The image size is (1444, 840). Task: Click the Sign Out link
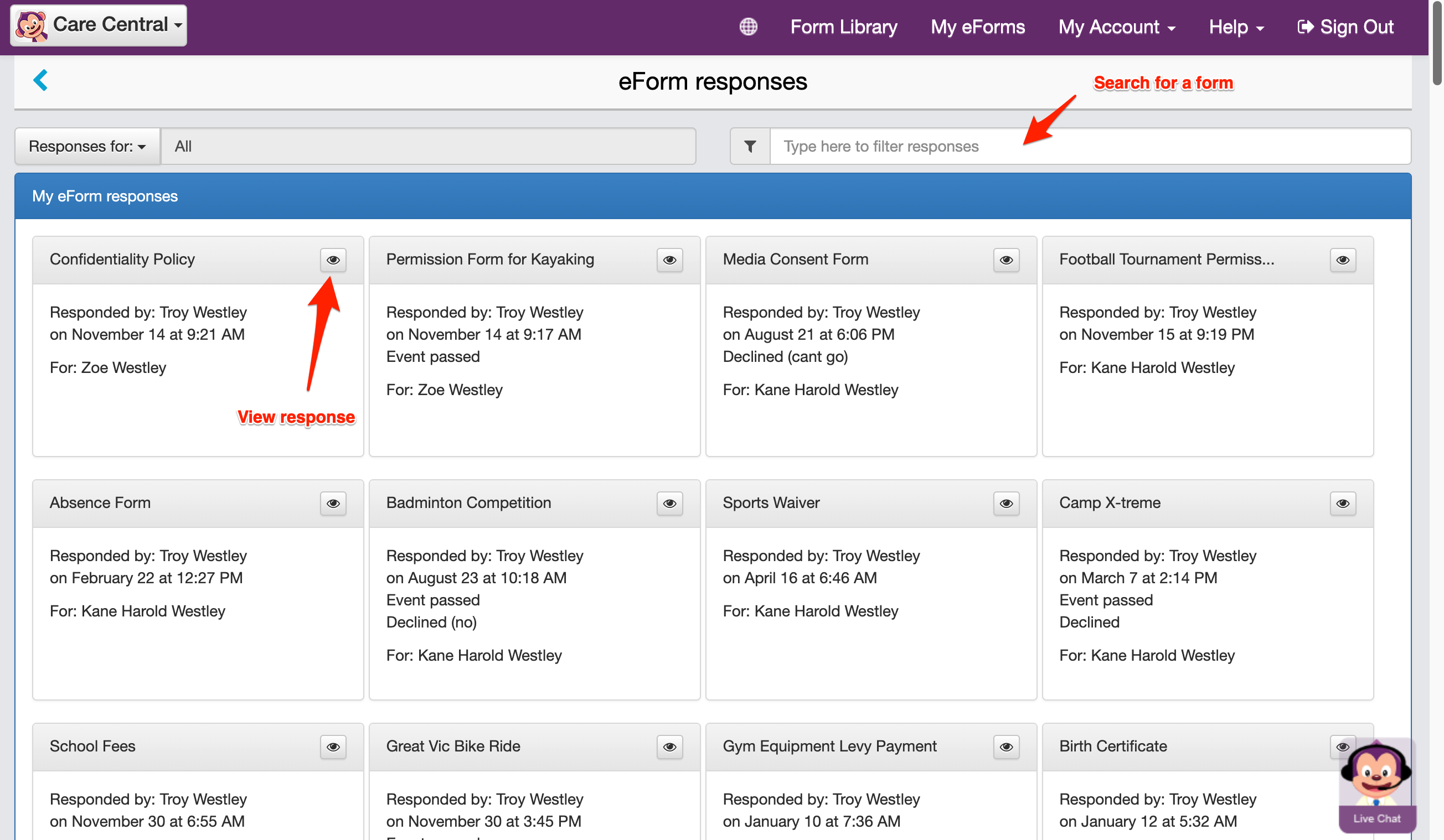[1345, 27]
